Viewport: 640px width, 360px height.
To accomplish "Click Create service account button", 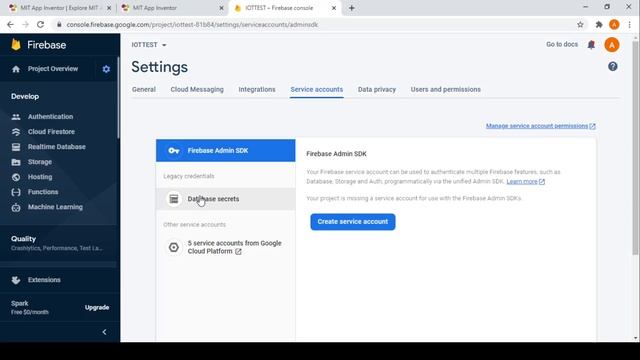I will click(353, 222).
